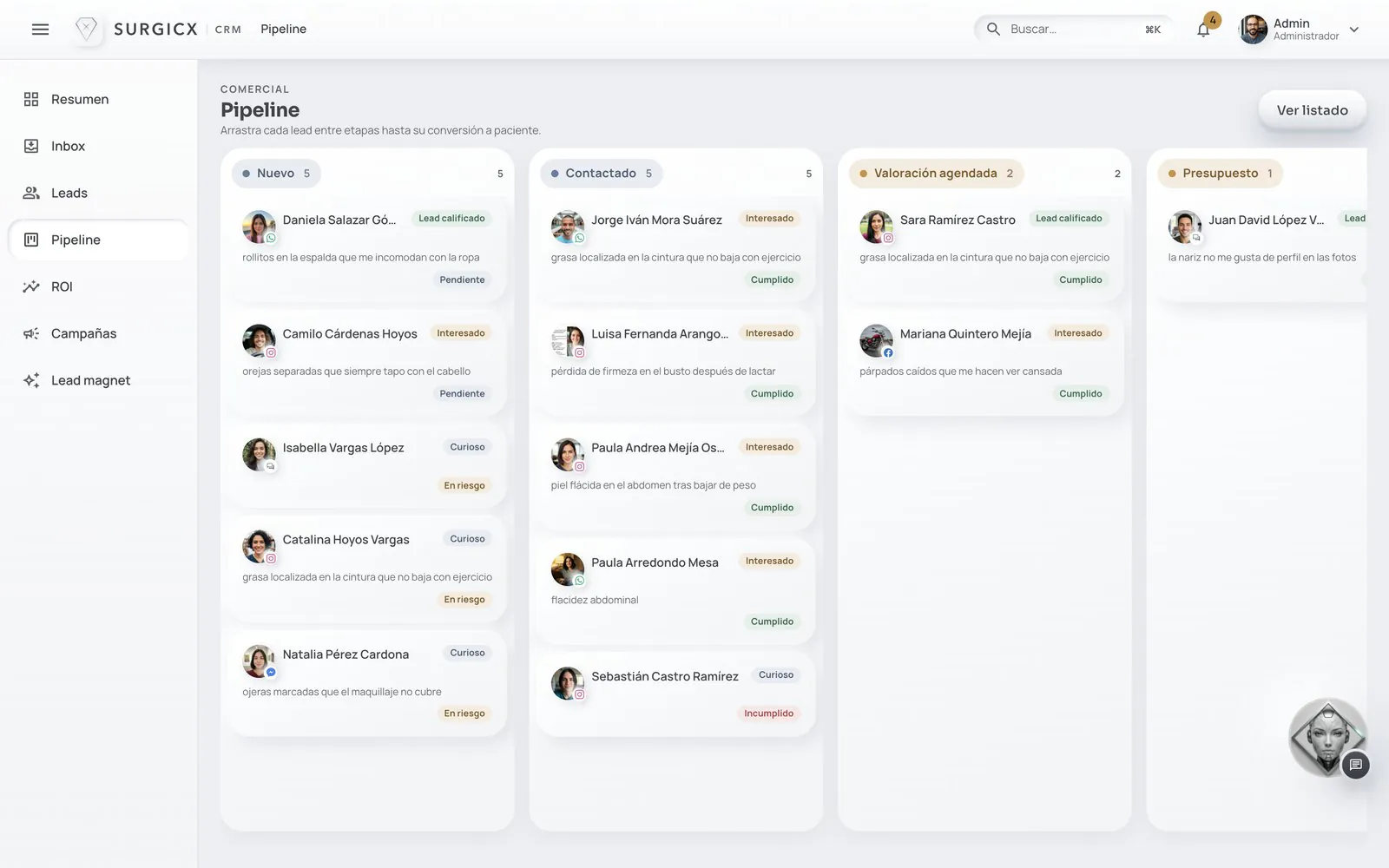Screen dimensions: 1389x868
Task: Go to Resumen in sidebar
Action: (99, 100)
